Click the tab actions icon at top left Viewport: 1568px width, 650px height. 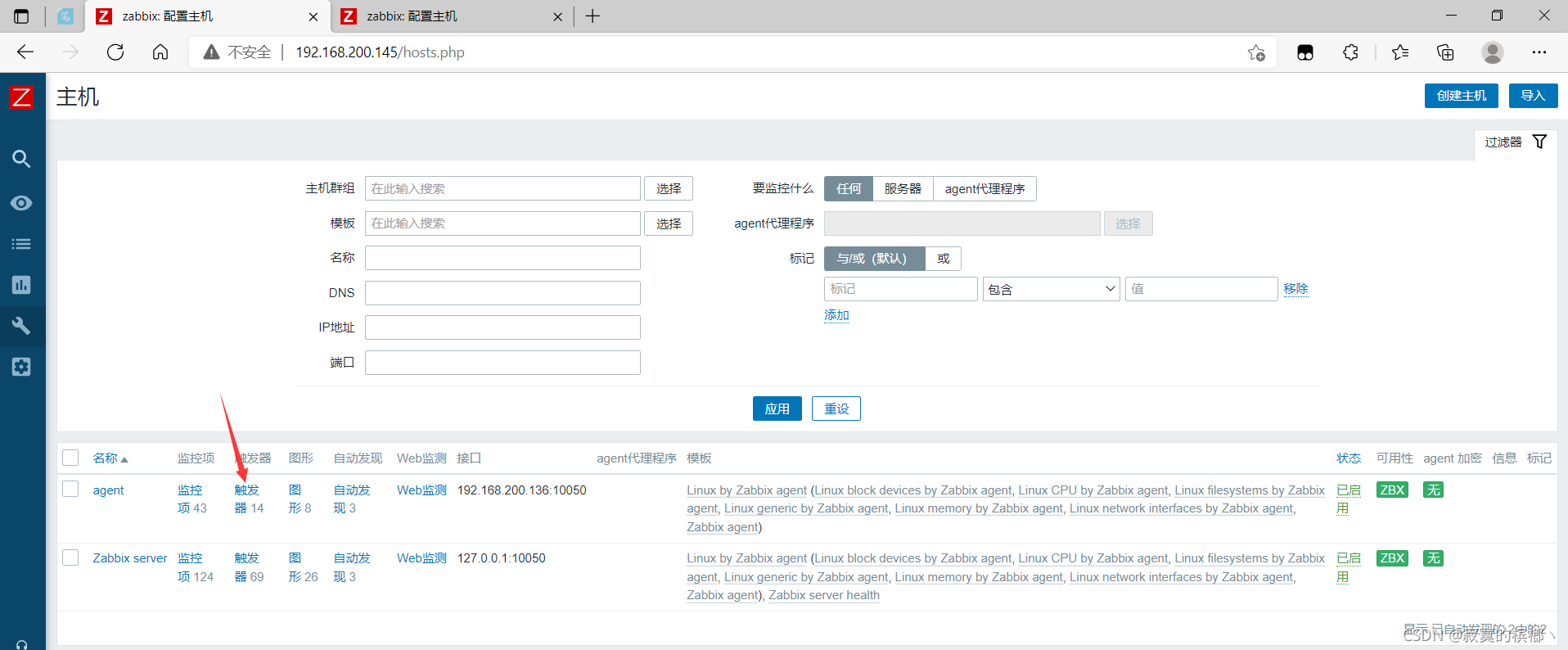[x=22, y=16]
